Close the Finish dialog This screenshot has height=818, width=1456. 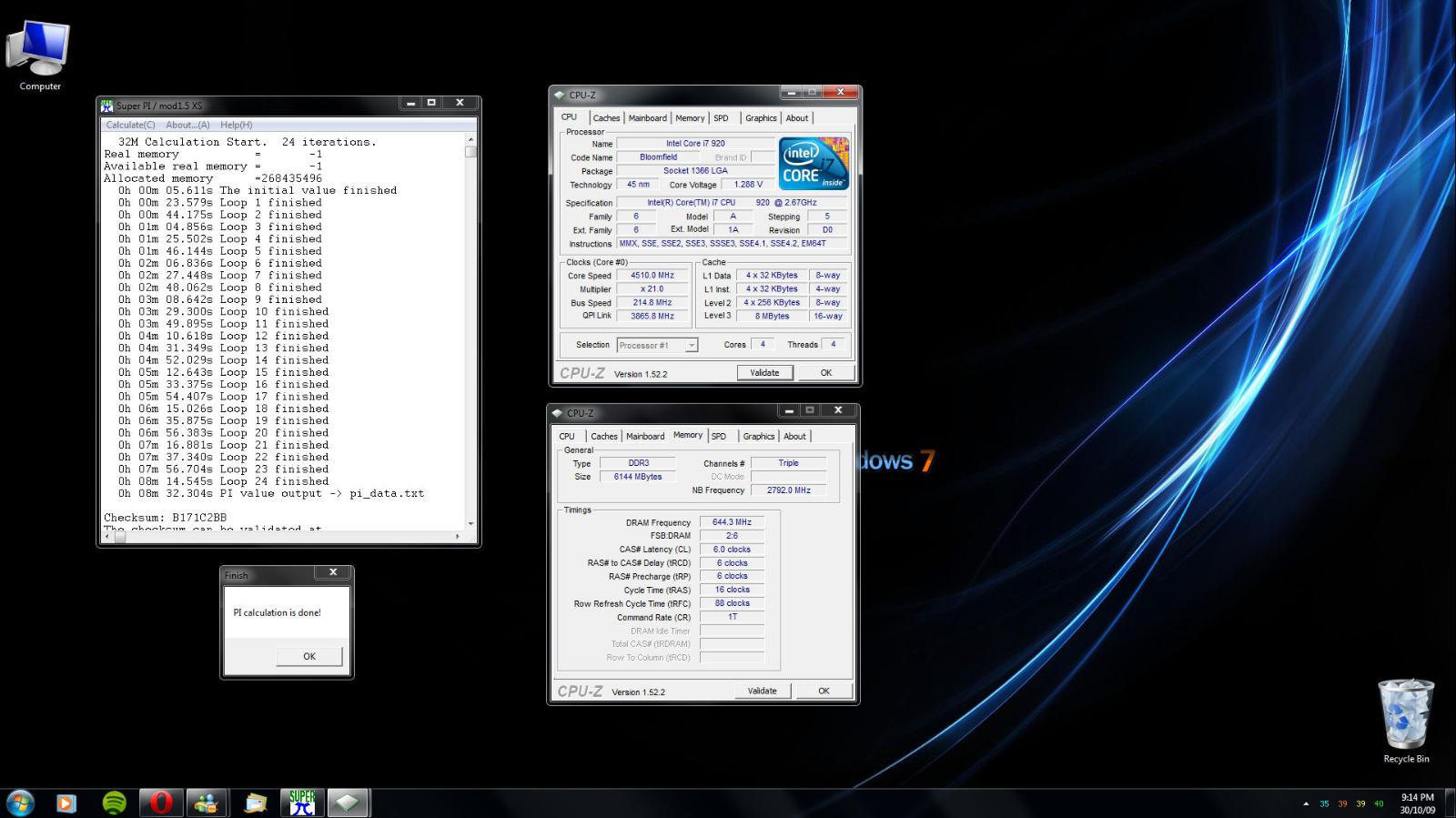coord(333,572)
